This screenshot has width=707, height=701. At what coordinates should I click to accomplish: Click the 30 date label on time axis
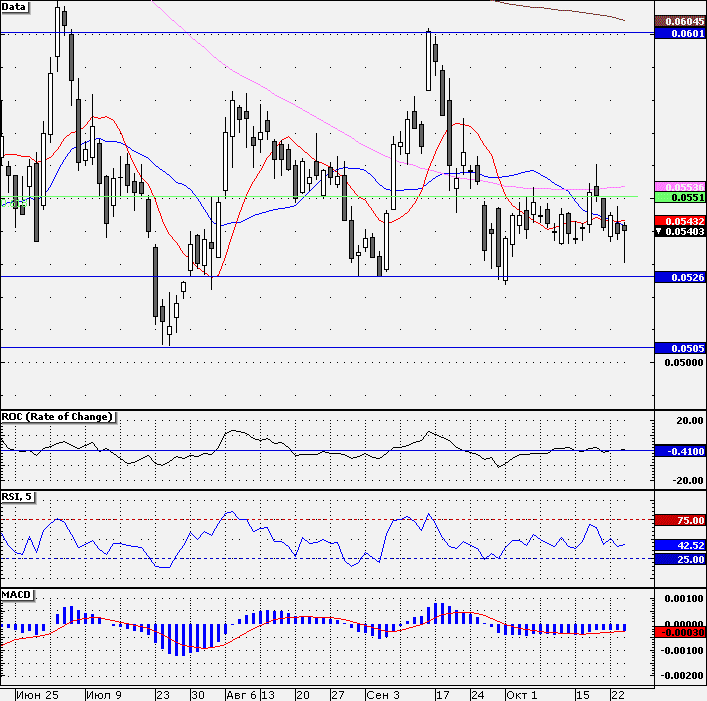[x=197, y=695]
